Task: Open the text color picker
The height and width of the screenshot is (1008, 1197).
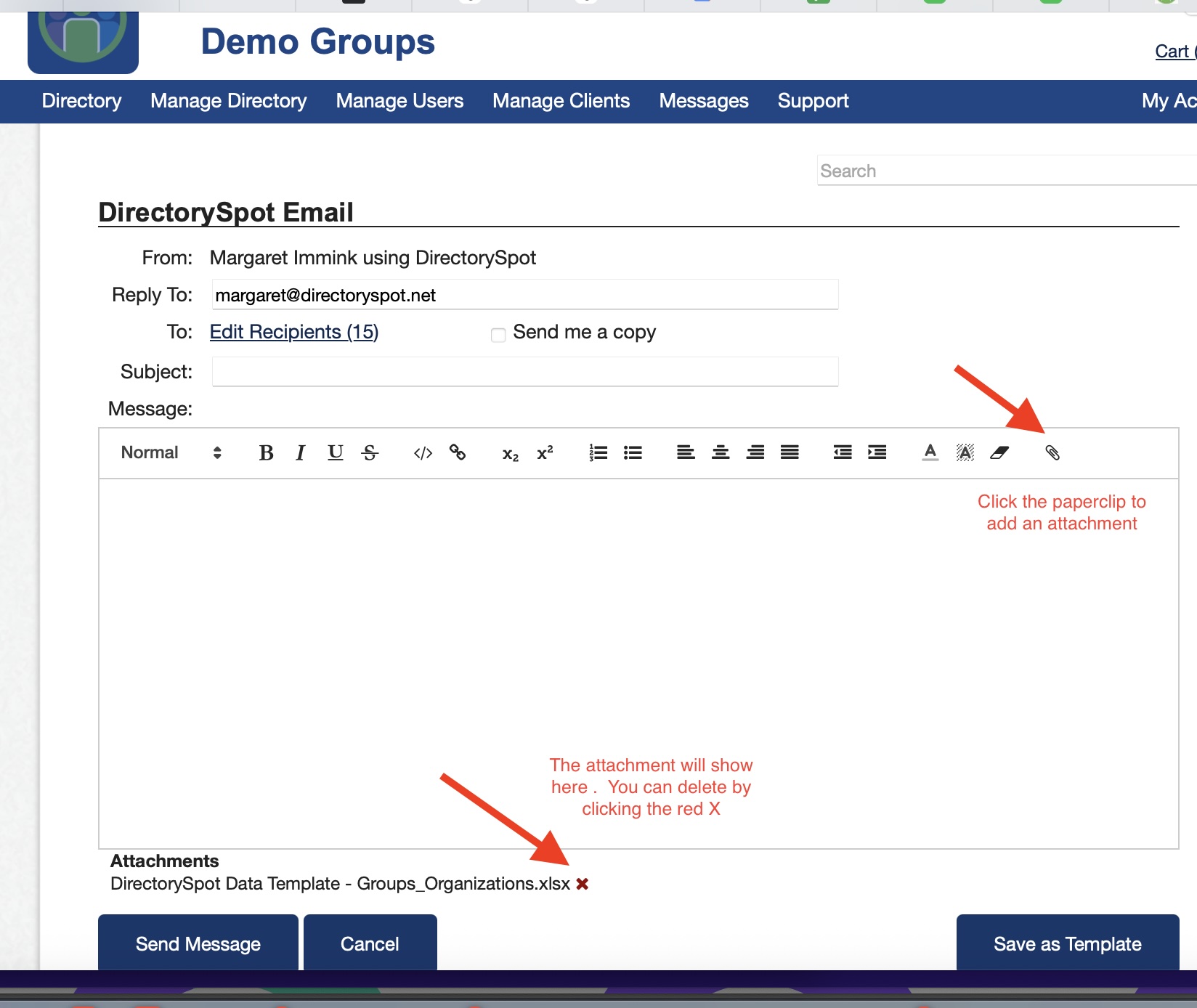Action: (x=930, y=452)
